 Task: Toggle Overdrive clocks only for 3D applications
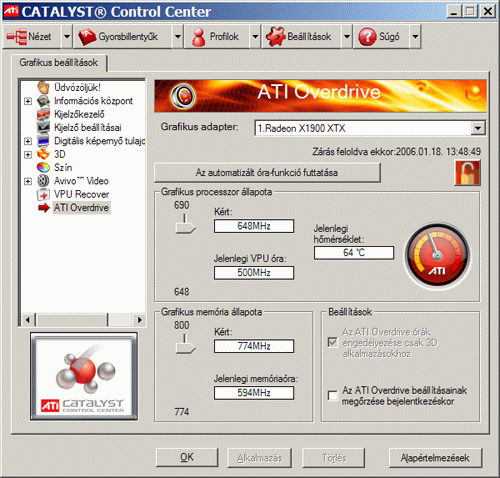click(332, 342)
